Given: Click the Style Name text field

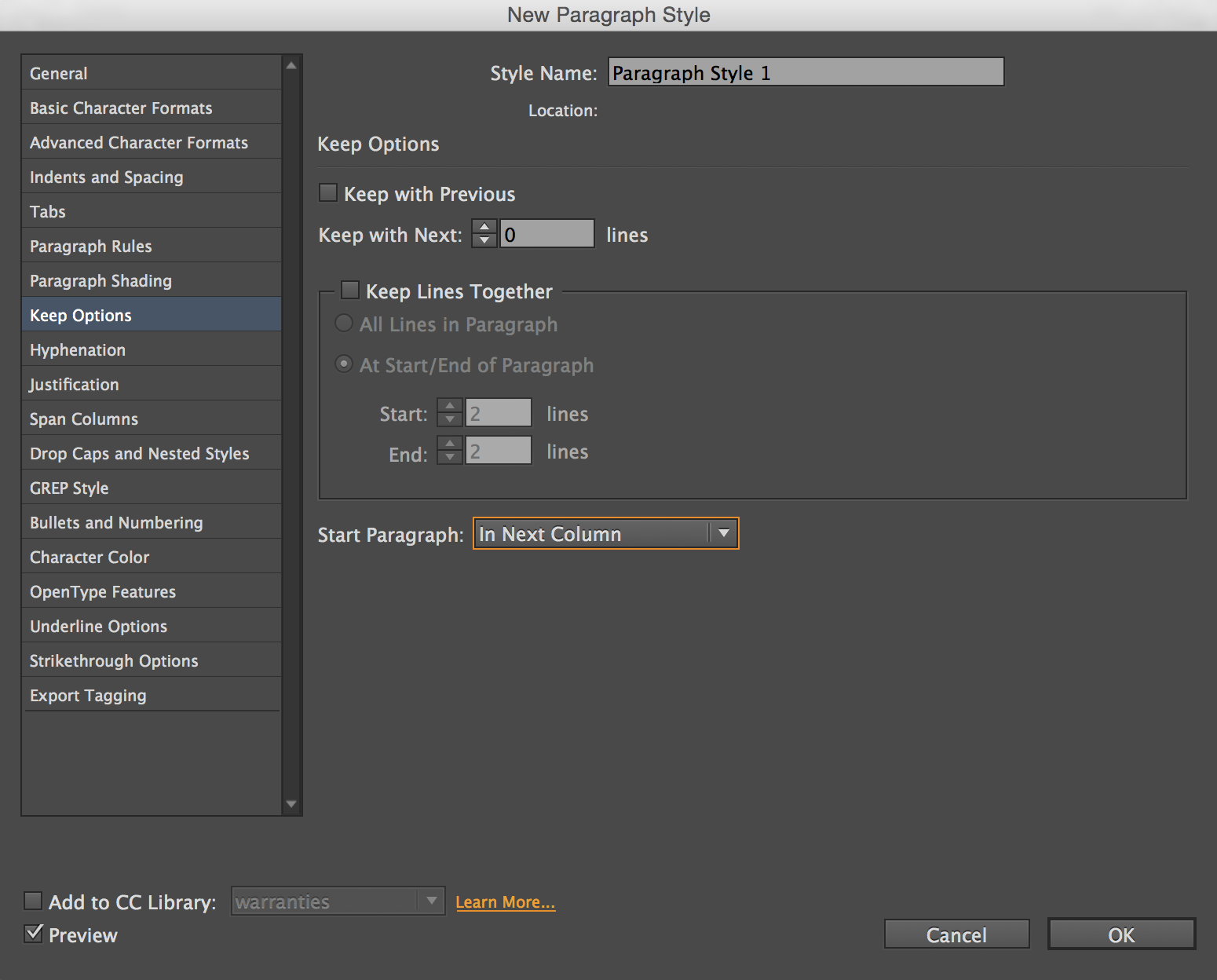Looking at the screenshot, I should [806, 73].
